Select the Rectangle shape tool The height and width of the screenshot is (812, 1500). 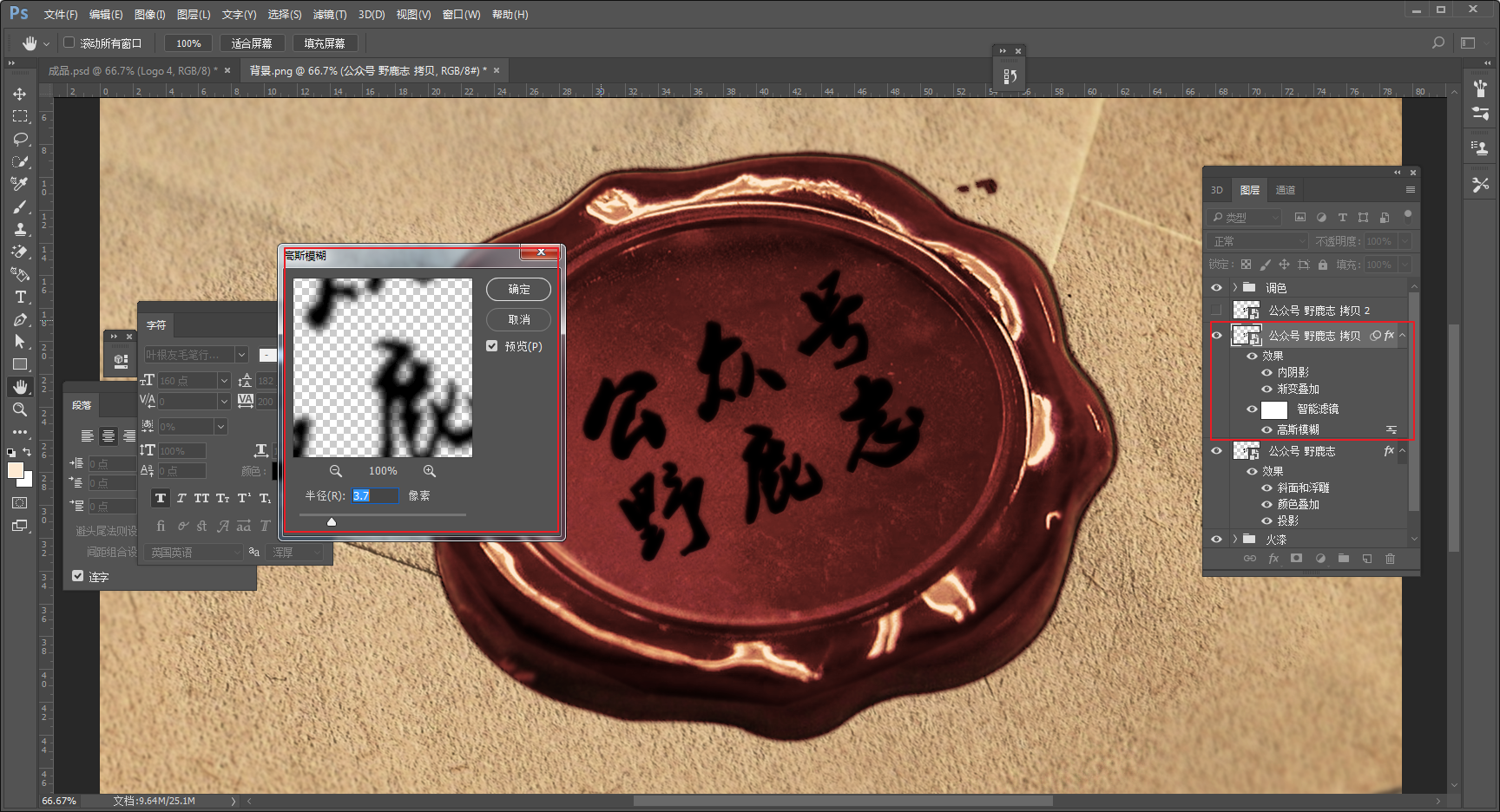[19, 364]
